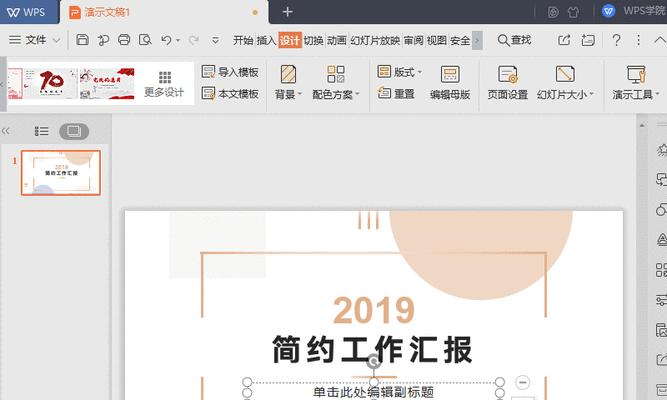The height and width of the screenshot is (400, 667).
Task: Open the 文件 menu
Action: point(28,40)
